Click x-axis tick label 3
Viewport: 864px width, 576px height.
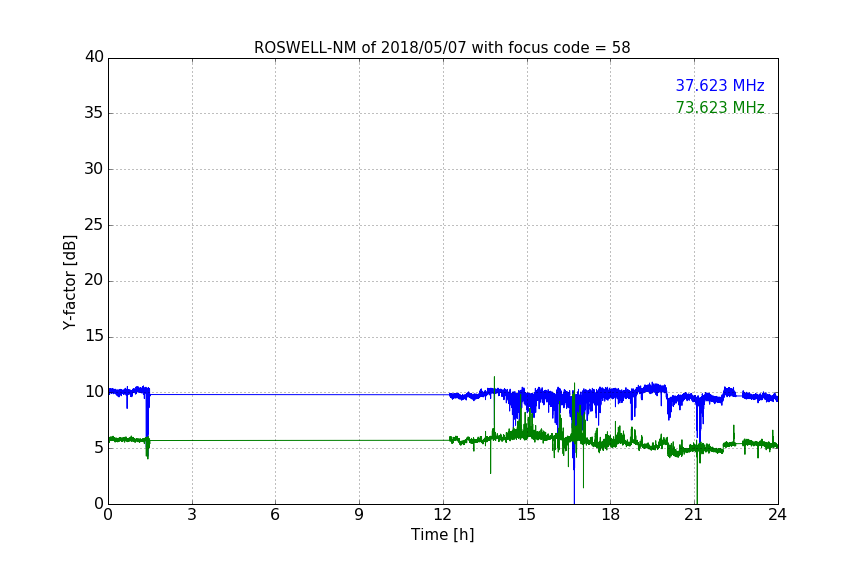(192, 515)
